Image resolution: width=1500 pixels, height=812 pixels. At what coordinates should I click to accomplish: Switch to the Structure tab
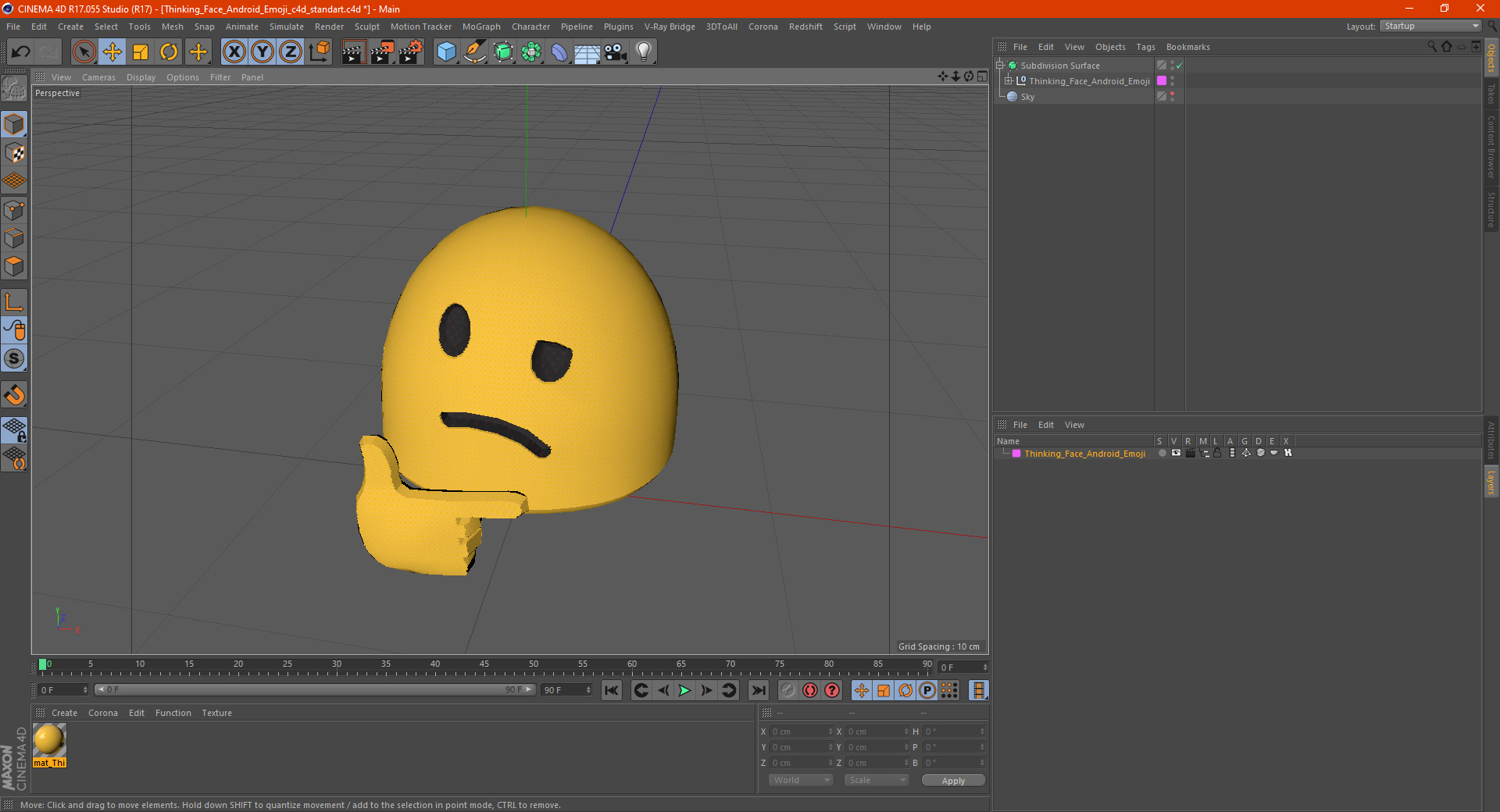pyautogui.click(x=1491, y=209)
